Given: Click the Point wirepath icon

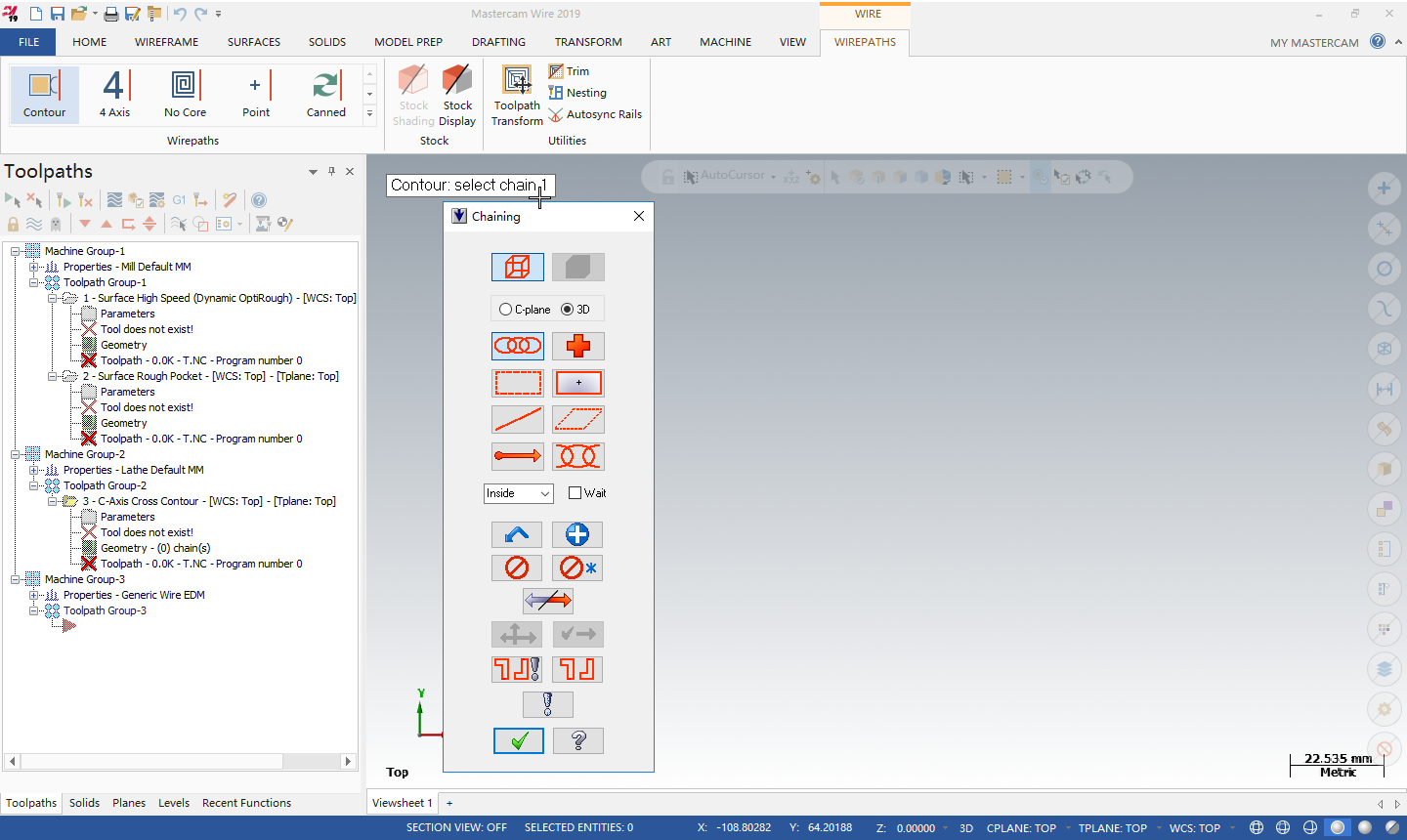Looking at the screenshot, I should 256,94.
